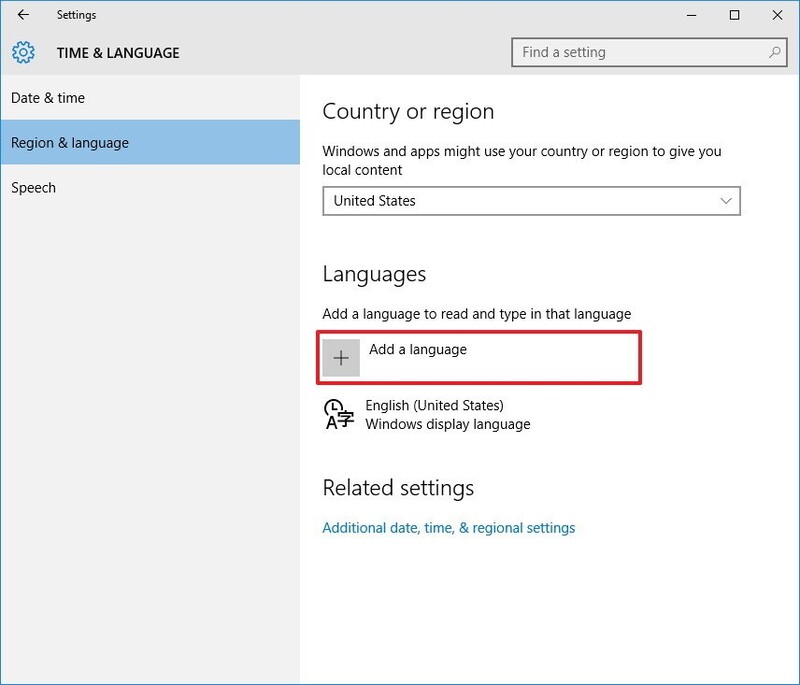Open Additional date, time, & regional settings

(x=448, y=528)
